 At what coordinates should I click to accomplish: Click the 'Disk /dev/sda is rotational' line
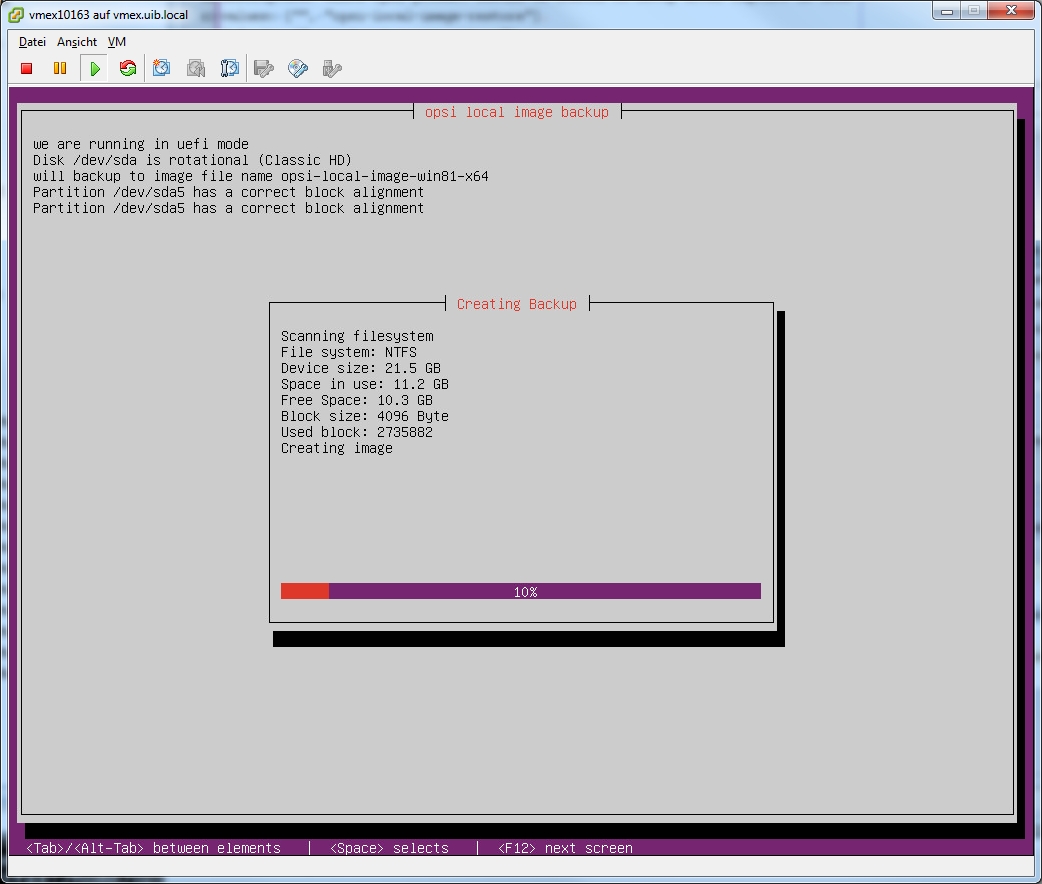point(192,160)
